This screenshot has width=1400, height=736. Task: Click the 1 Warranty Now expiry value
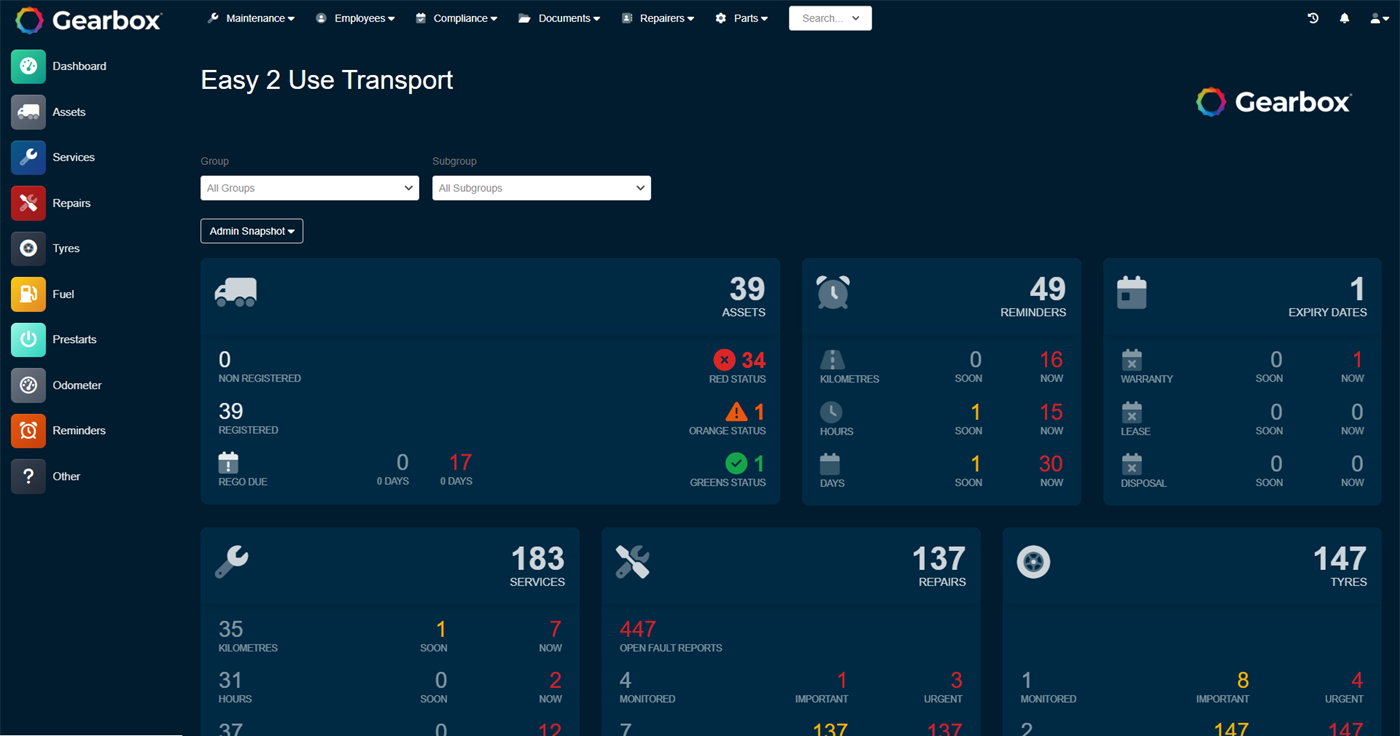click(x=1357, y=360)
